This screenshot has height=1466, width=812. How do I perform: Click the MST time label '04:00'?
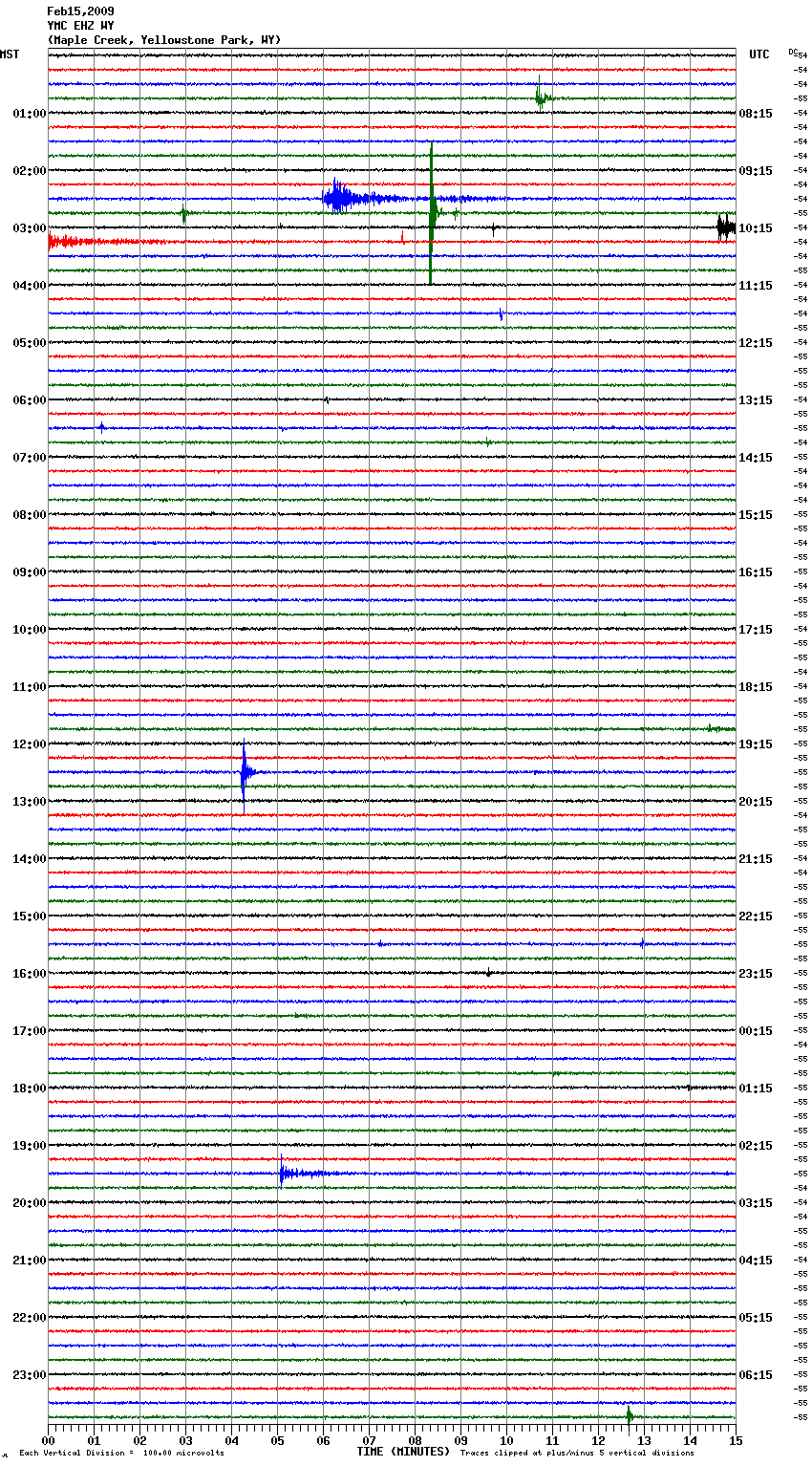30,286
